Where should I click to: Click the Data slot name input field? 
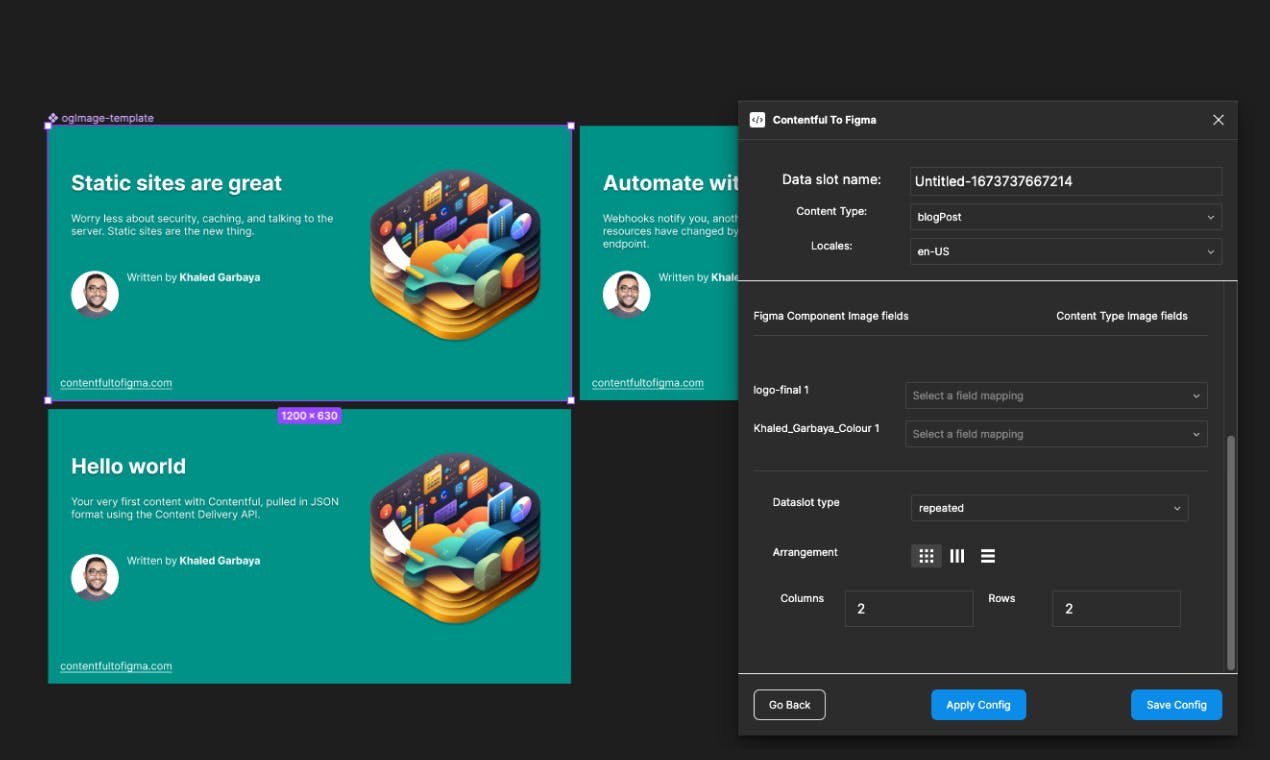coord(1066,181)
